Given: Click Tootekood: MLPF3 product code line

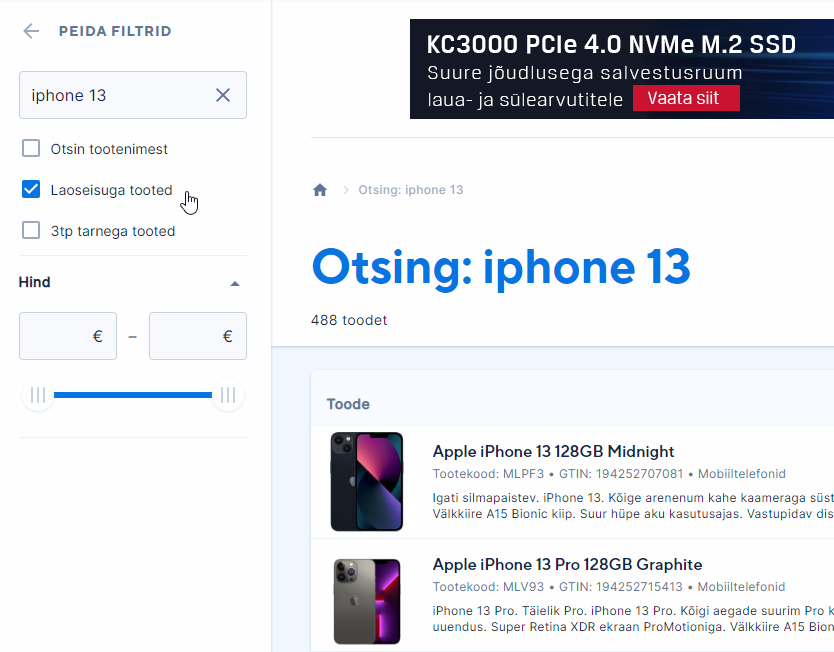Looking at the screenshot, I should click(x=609, y=474).
